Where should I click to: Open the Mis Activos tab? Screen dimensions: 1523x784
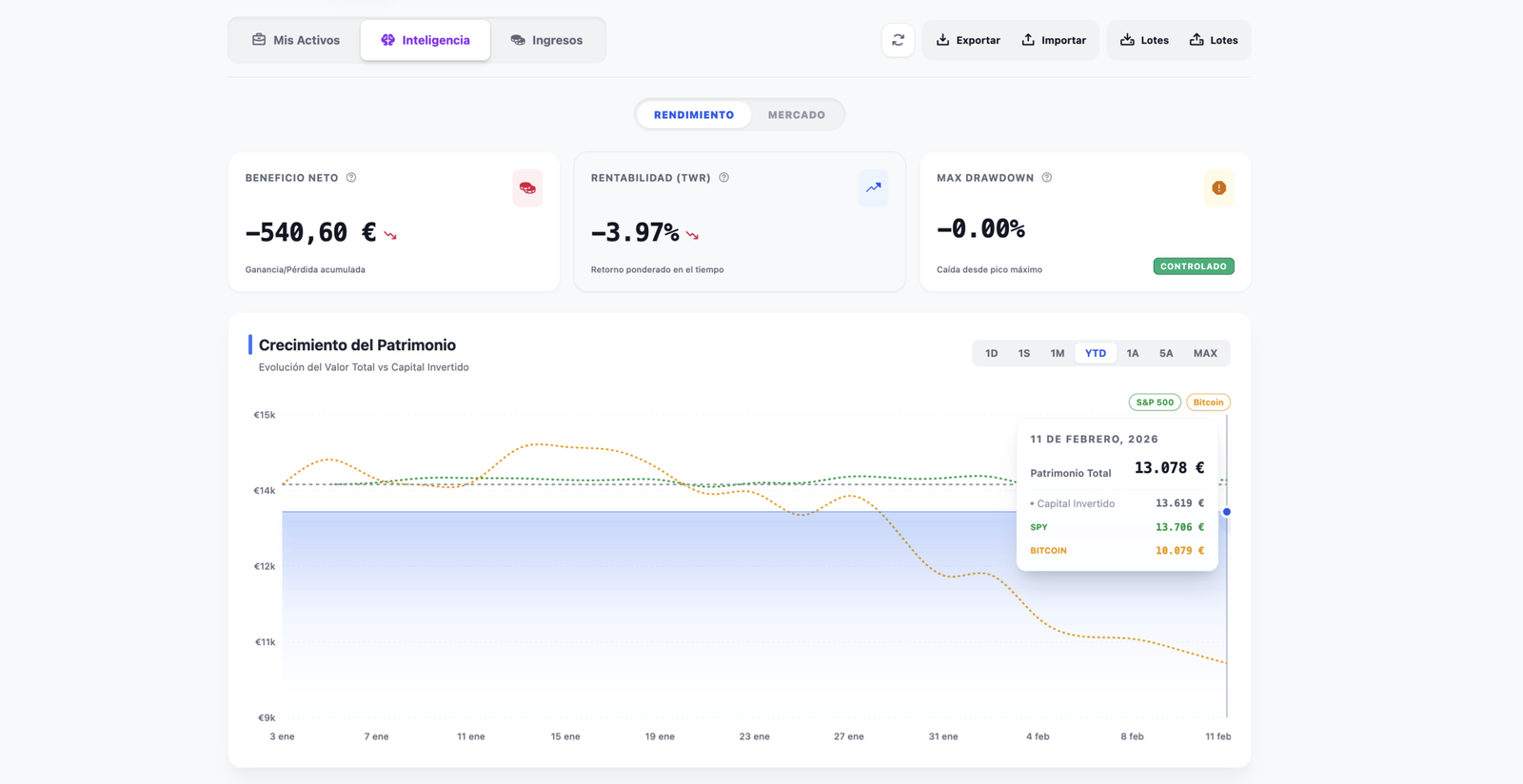pos(296,40)
